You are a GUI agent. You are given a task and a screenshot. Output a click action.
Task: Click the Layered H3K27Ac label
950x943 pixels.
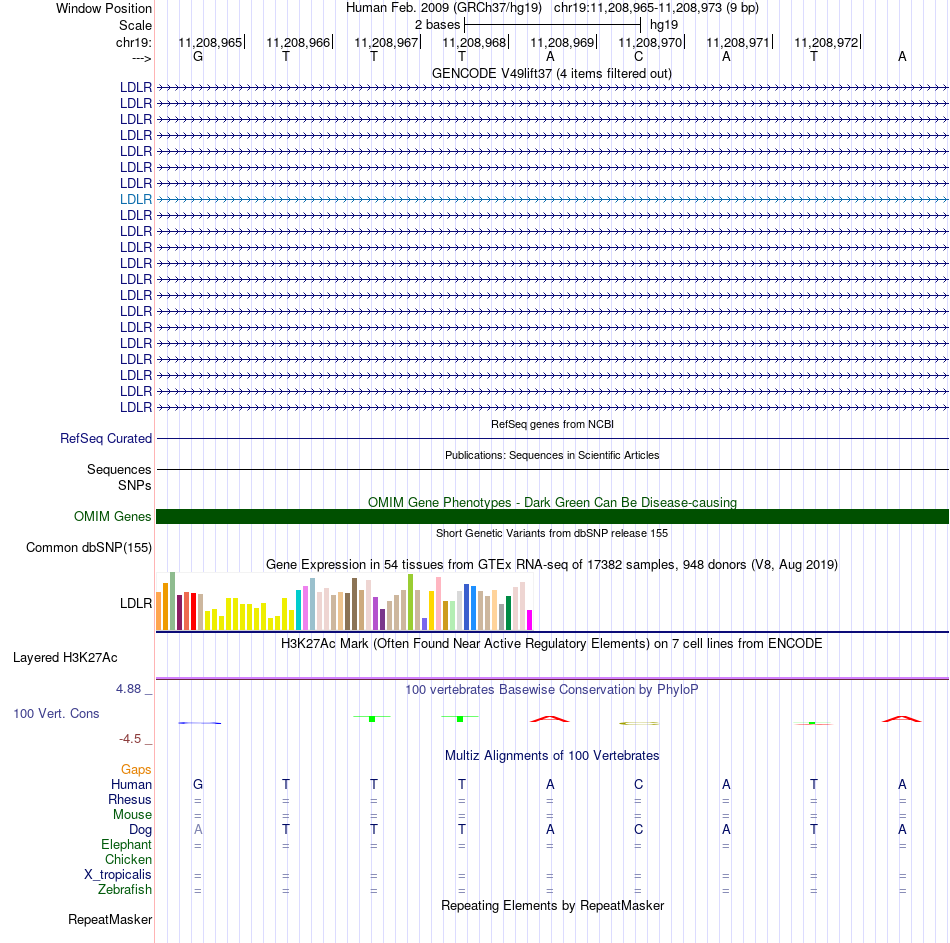pyautogui.click(x=65, y=658)
